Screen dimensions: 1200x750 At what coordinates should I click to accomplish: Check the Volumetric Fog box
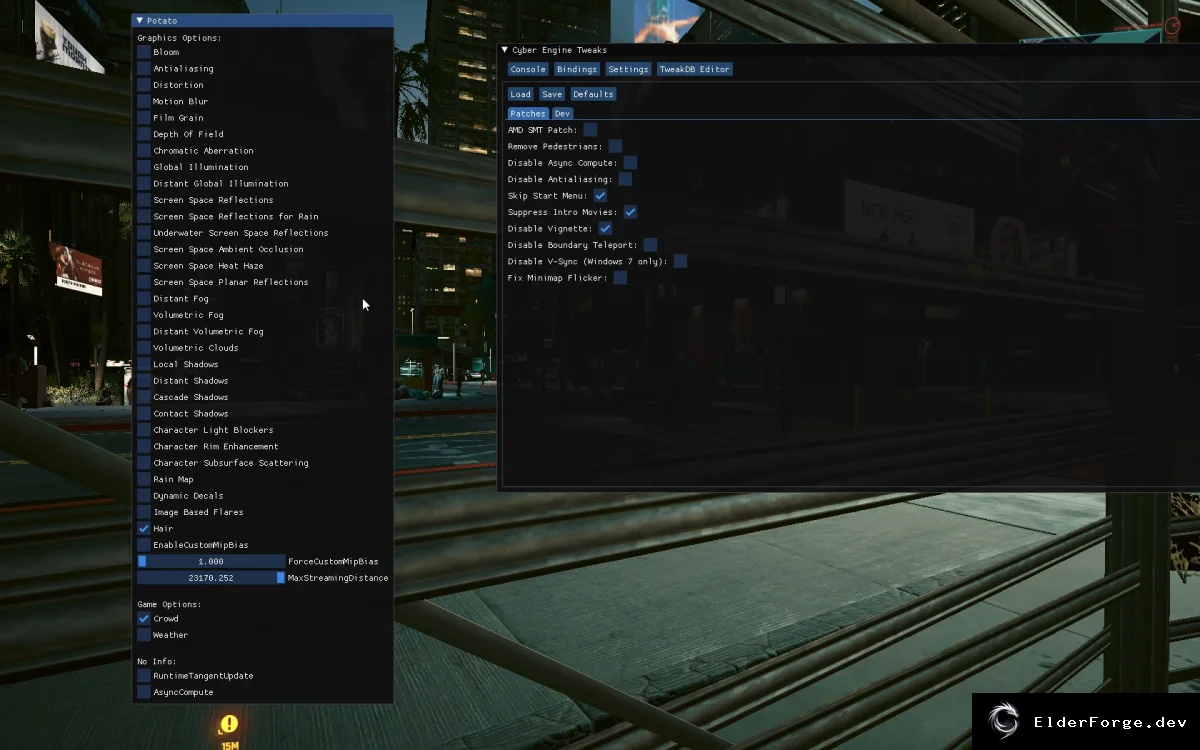coord(144,315)
